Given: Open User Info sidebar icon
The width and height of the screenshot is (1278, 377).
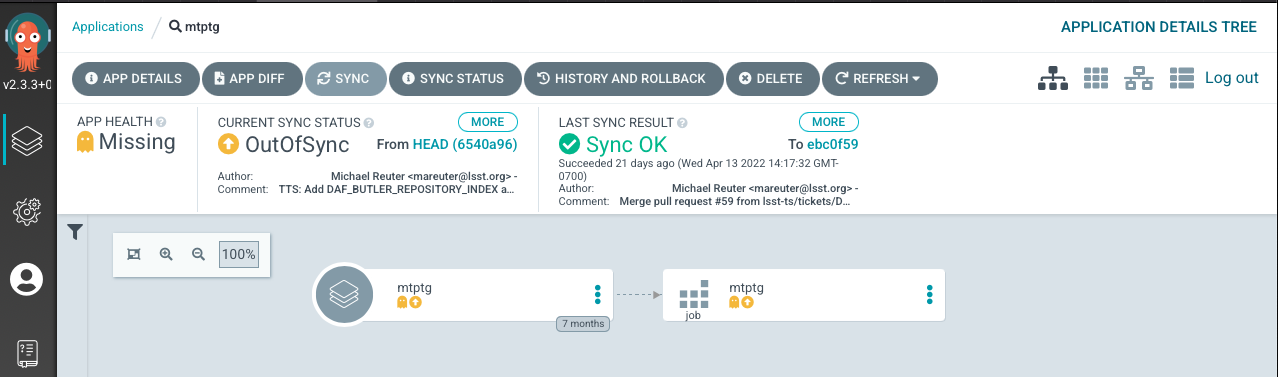Looking at the screenshot, I should pos(27,279).
